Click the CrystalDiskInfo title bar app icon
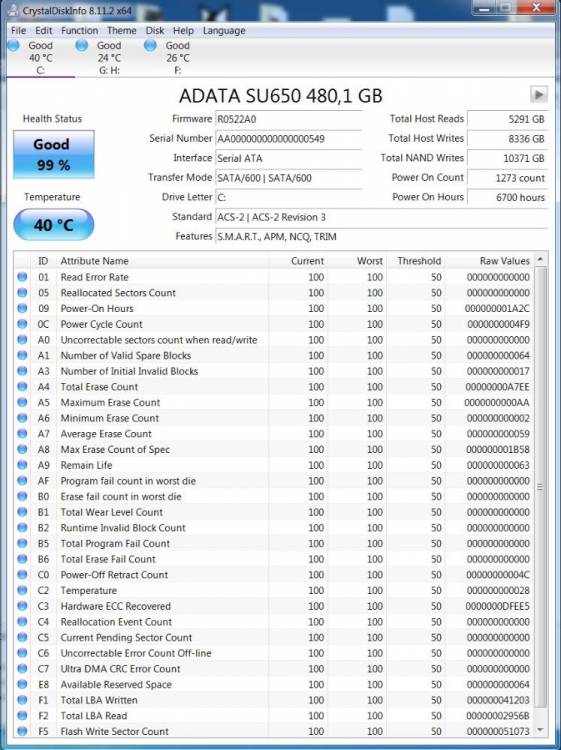The height and width of the screenshot is (750, 561). tap(14, 10)
